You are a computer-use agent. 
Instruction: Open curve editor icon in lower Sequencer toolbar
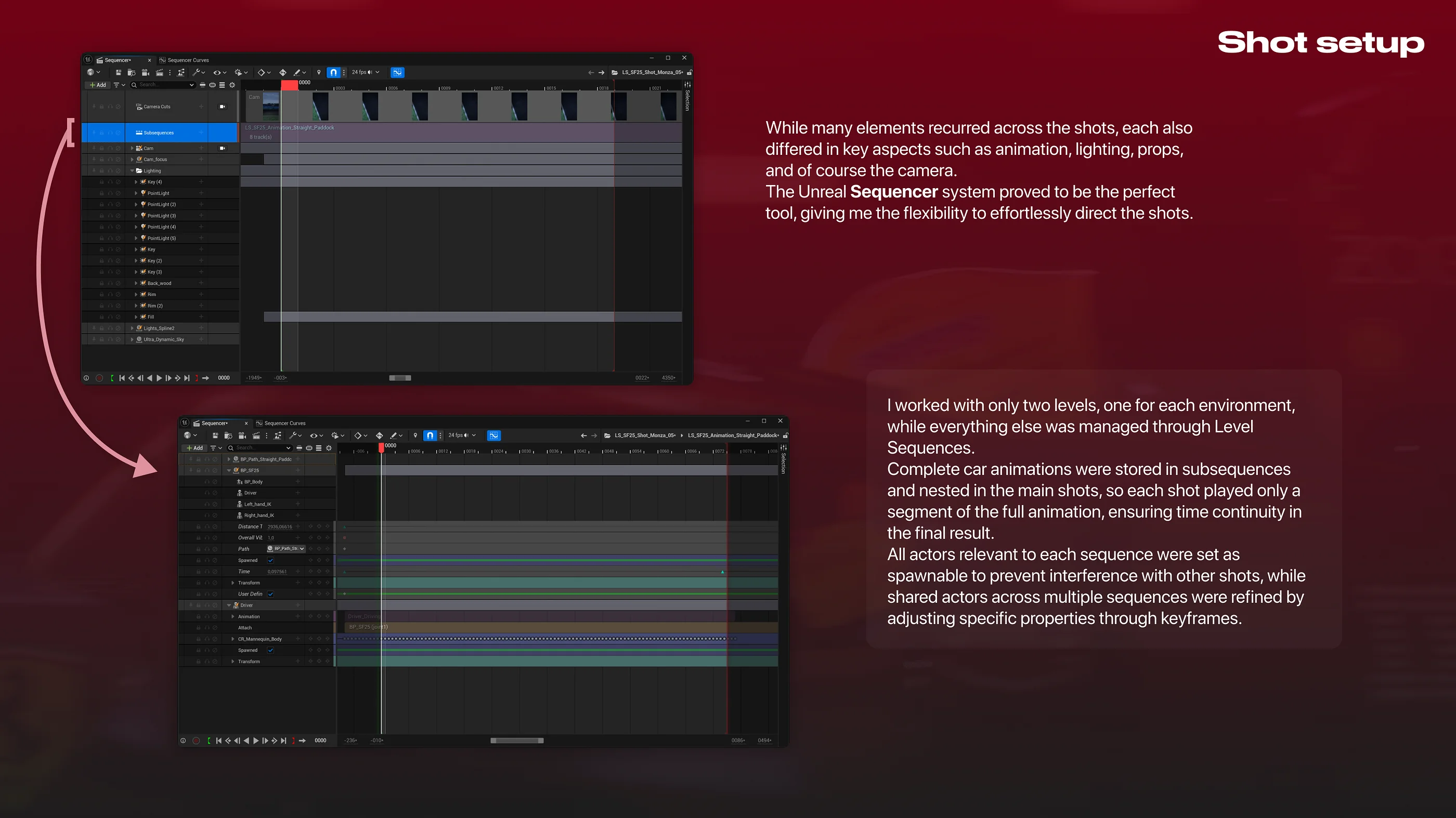[493, 436]
